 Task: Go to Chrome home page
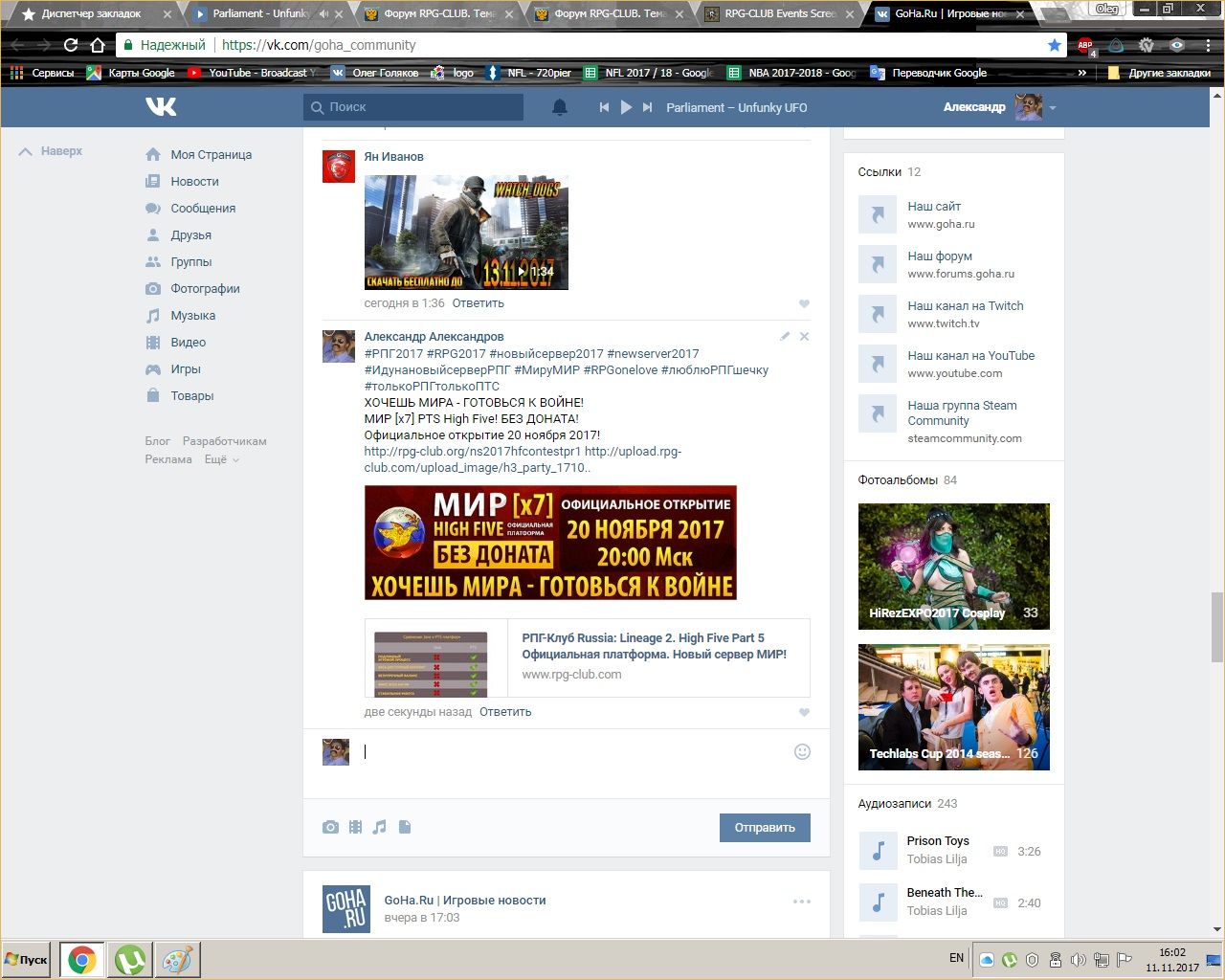click(x=98, y=45)
